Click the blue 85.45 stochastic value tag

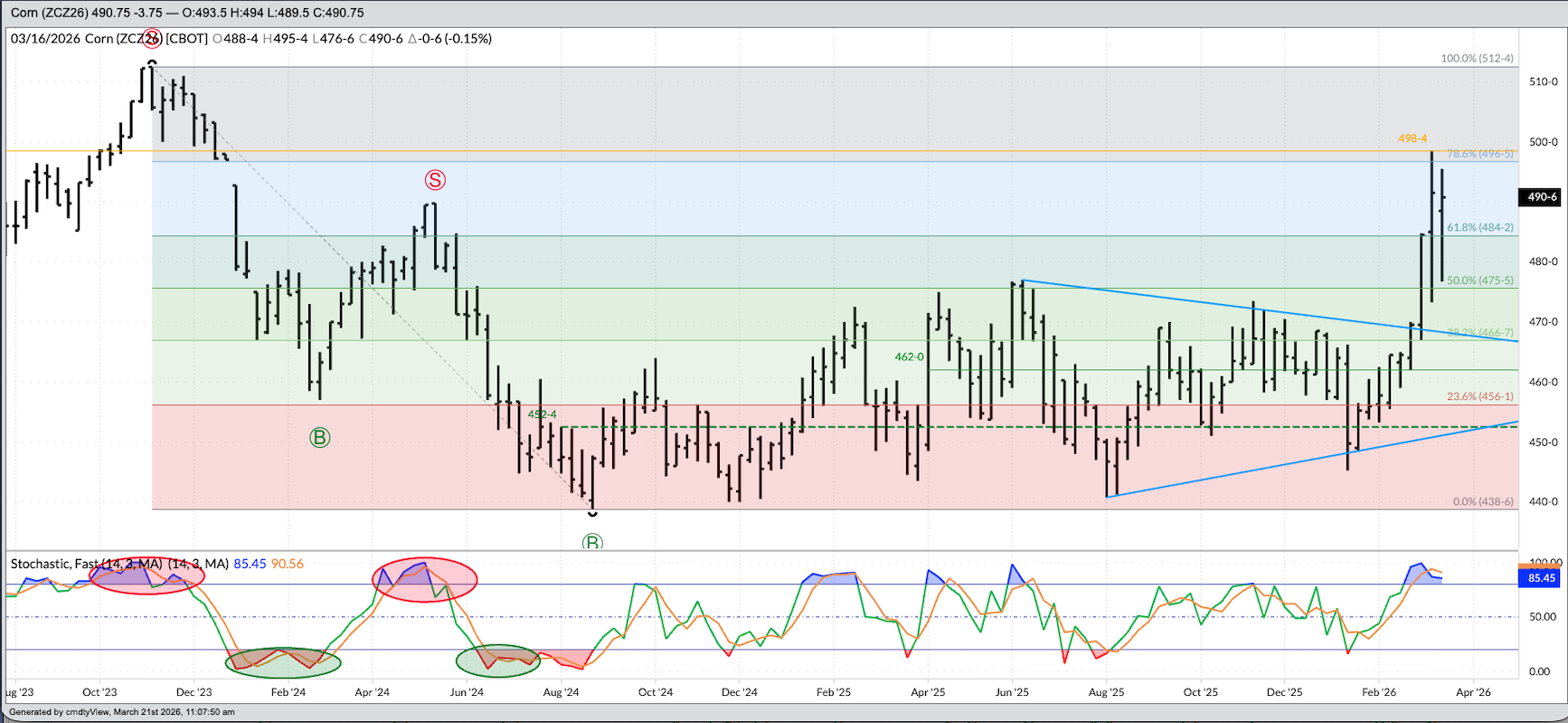[x=1541, y=577]
